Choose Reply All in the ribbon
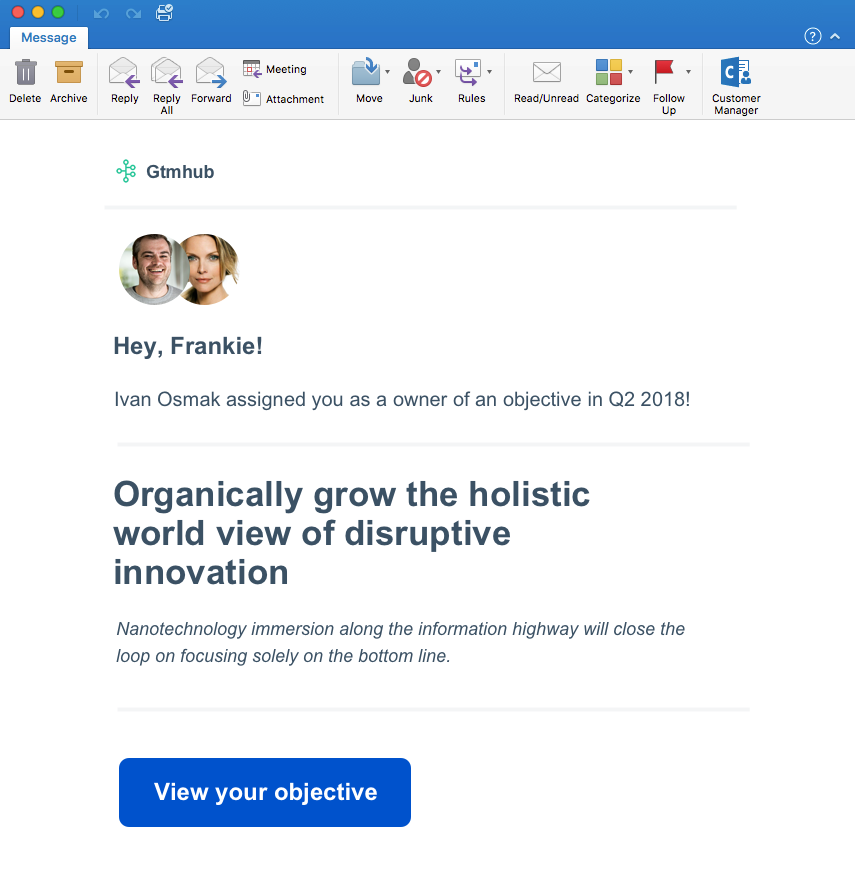 coord(167,86)
